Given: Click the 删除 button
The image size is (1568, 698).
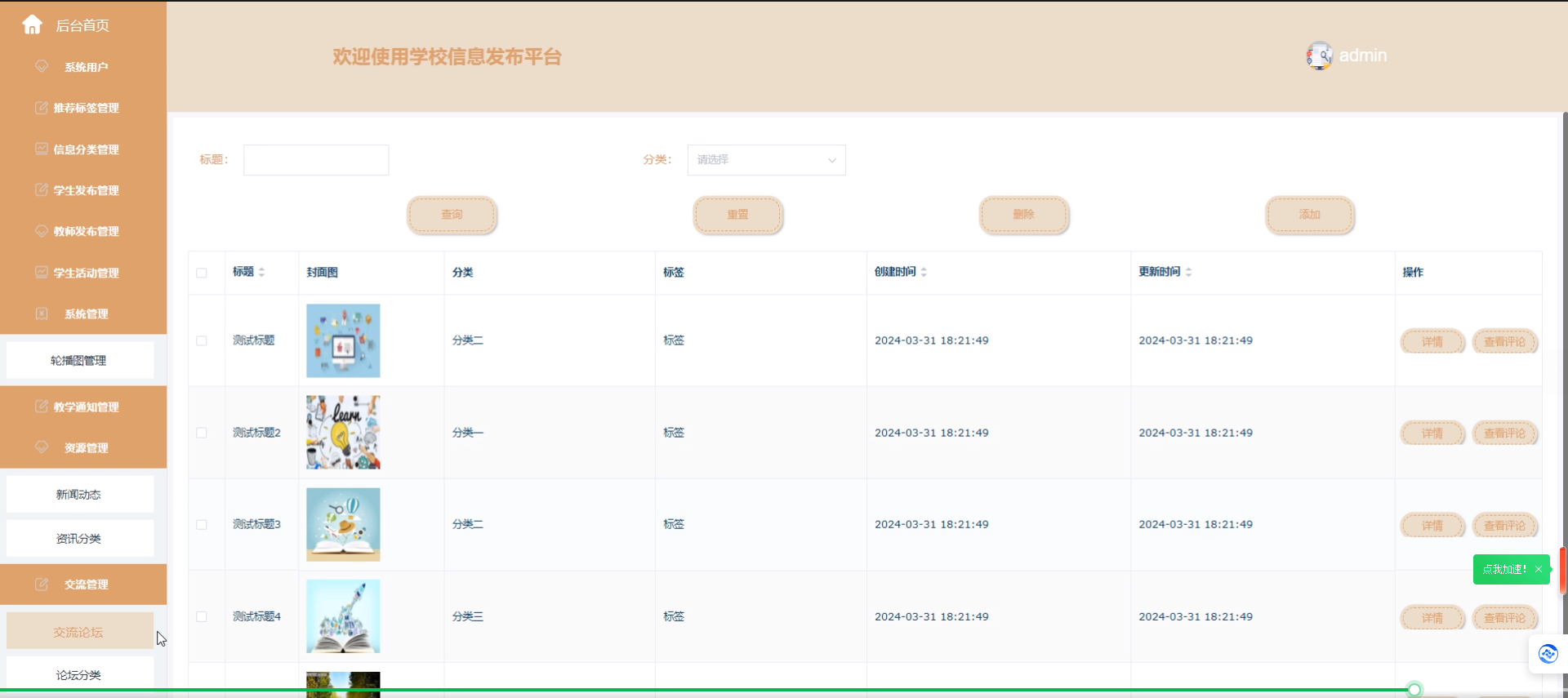Looking at the screenshot, I should point(1024,215).
